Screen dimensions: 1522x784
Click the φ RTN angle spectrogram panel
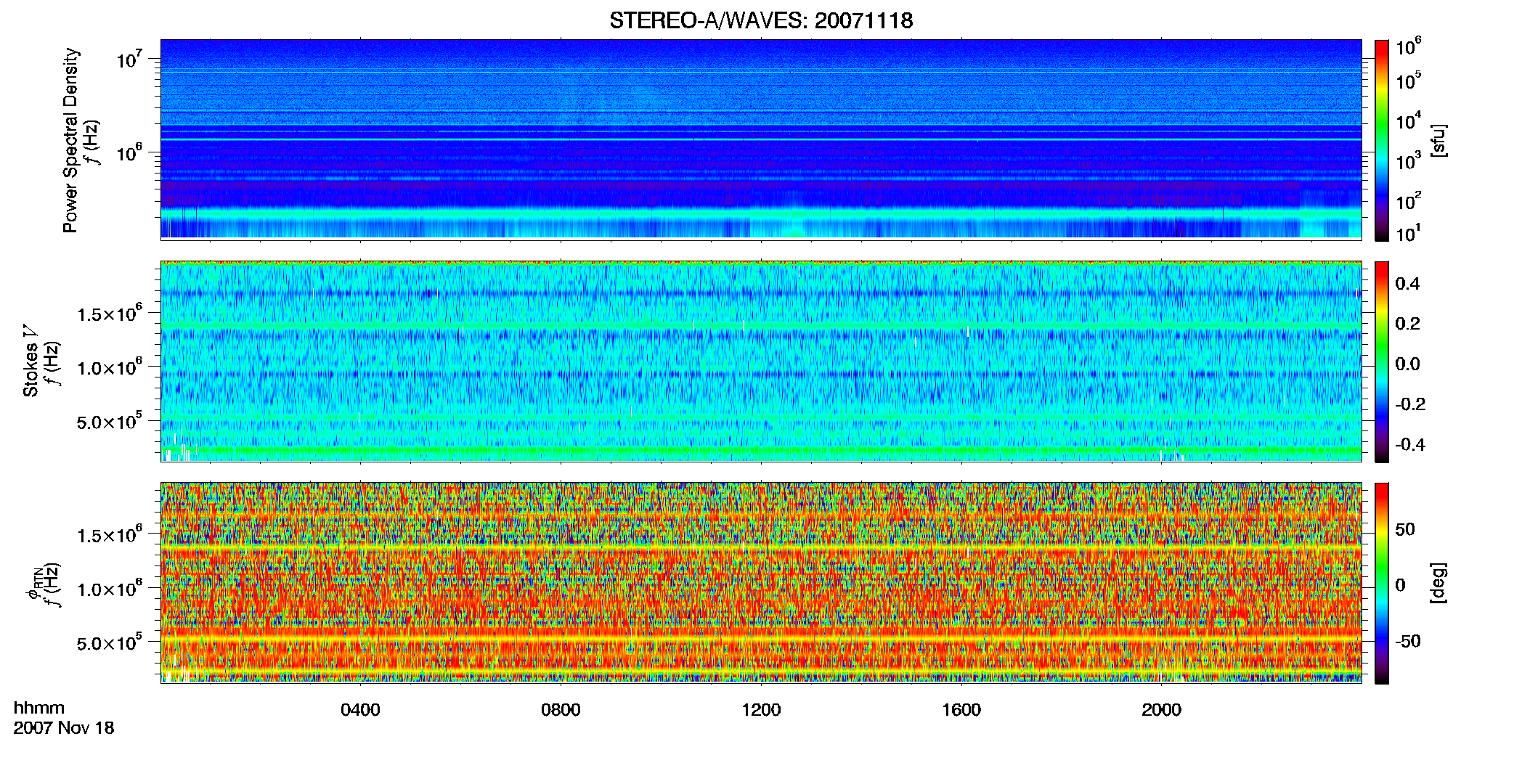(x=761, y=582)
